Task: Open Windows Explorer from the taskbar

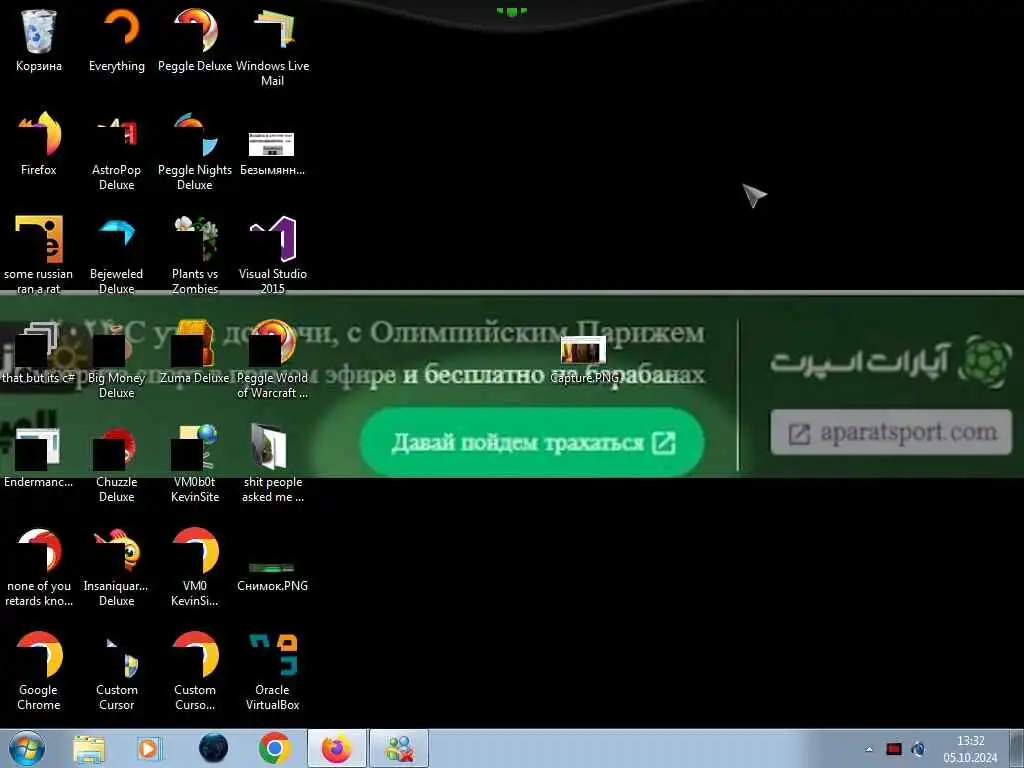Action: pos(89,749)
